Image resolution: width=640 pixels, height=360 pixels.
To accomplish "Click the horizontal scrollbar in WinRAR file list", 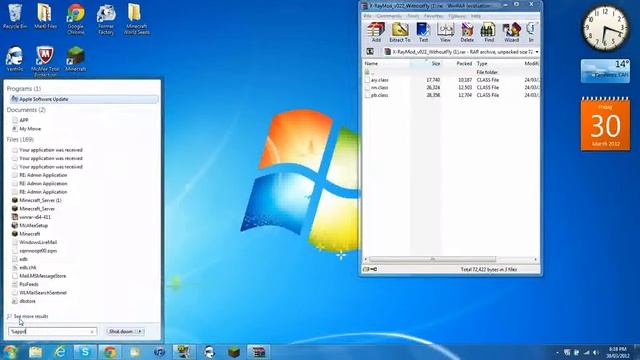I will pos(432,259).
